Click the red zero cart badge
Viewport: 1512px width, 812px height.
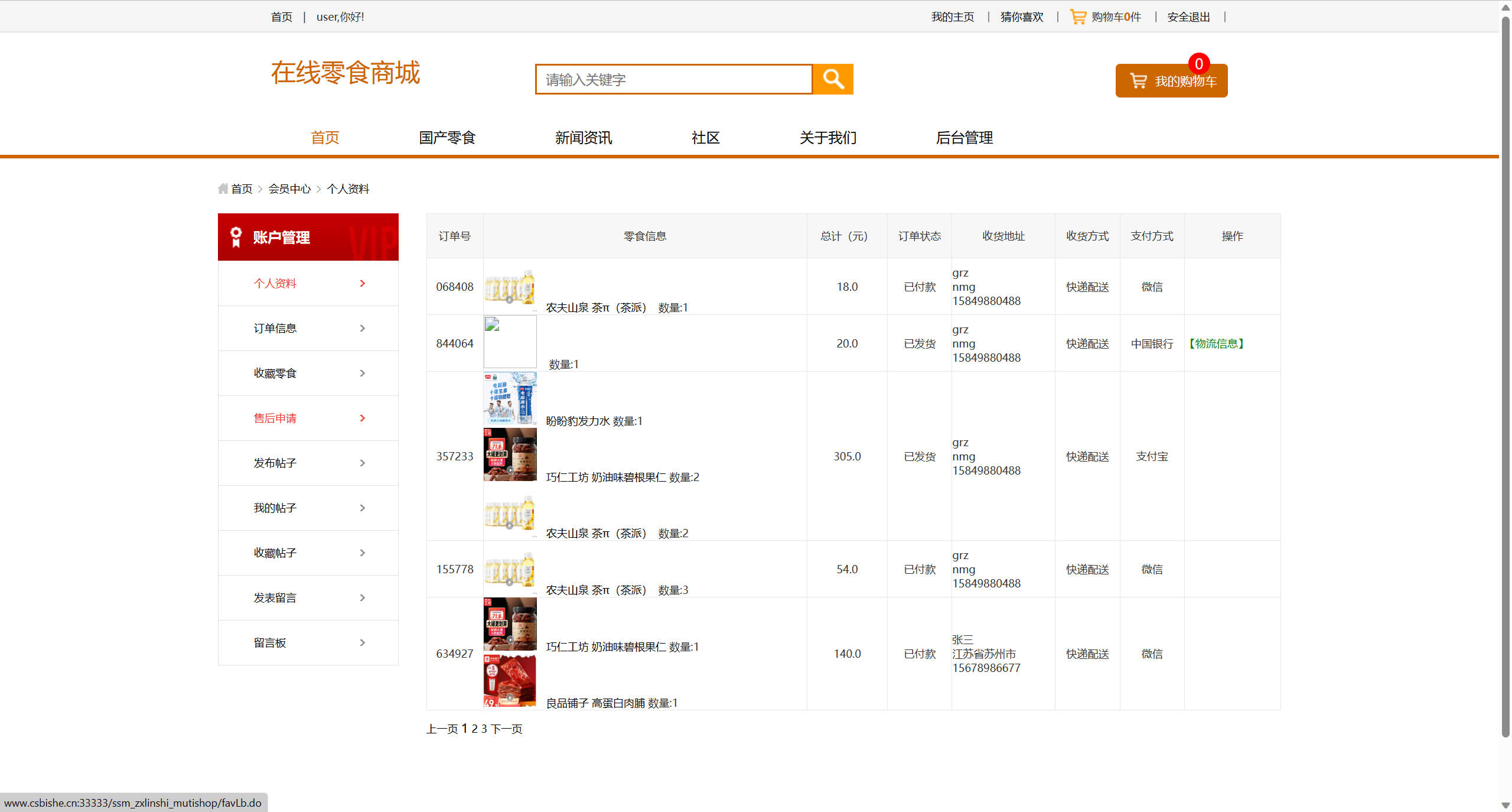coord(1198,63)
